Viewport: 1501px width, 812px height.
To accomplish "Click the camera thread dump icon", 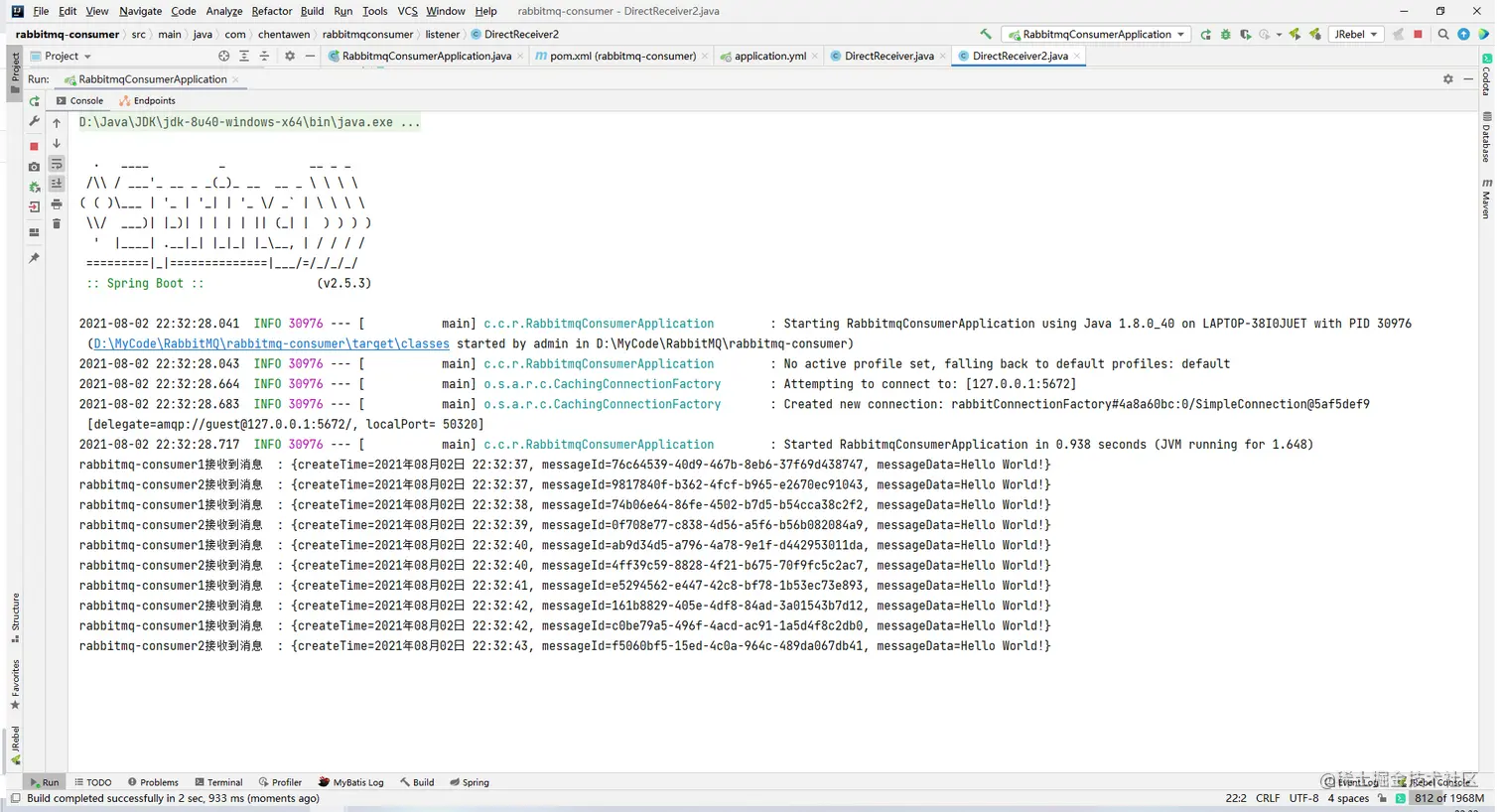I will click(34, 167).
